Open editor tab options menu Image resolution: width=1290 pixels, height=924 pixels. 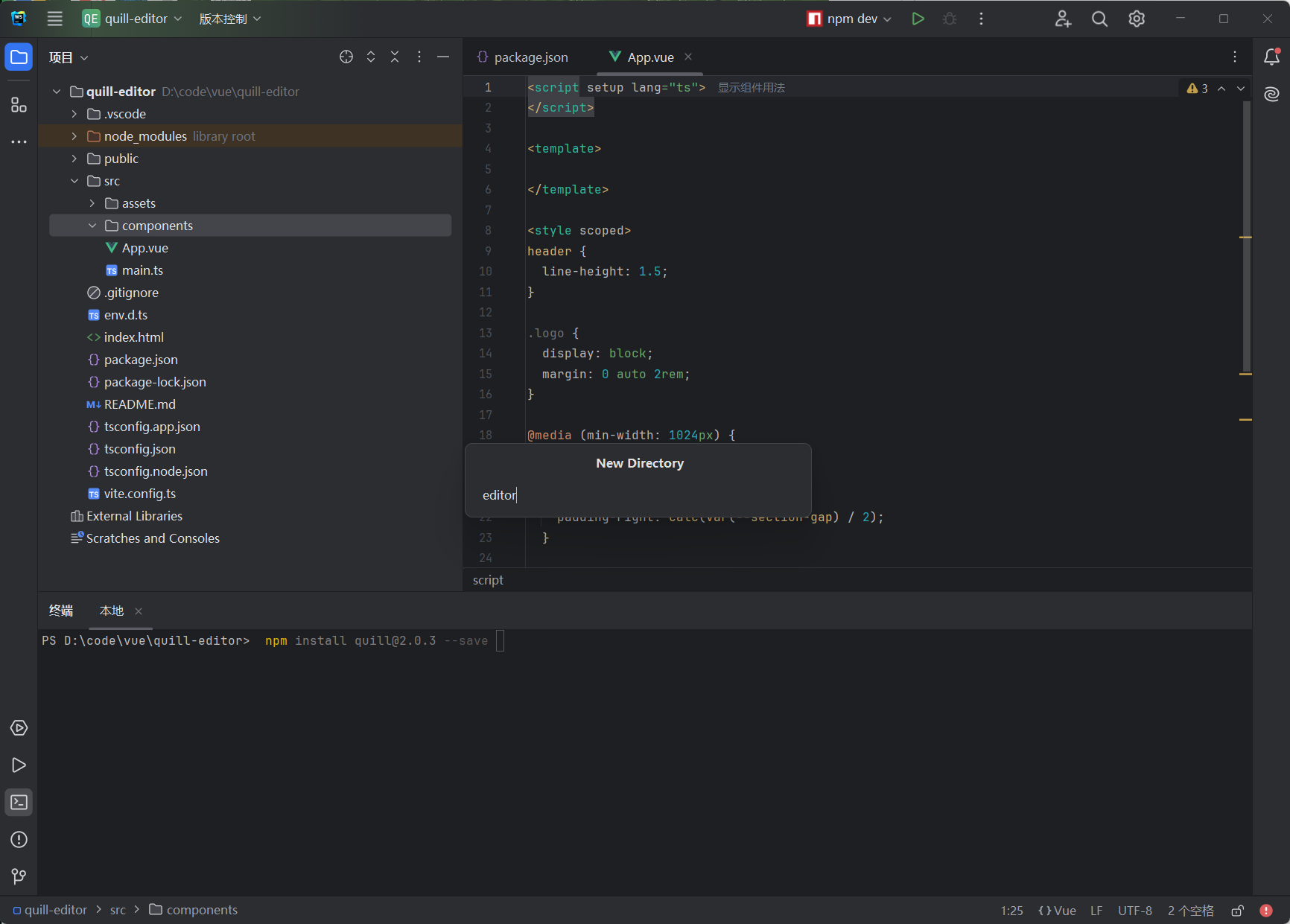(1235, 57)
